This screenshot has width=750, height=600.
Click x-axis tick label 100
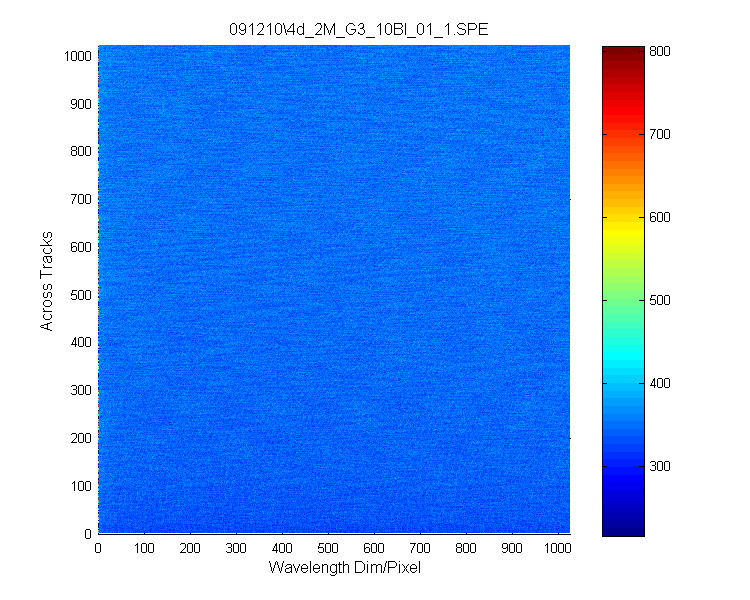(144, 548)
